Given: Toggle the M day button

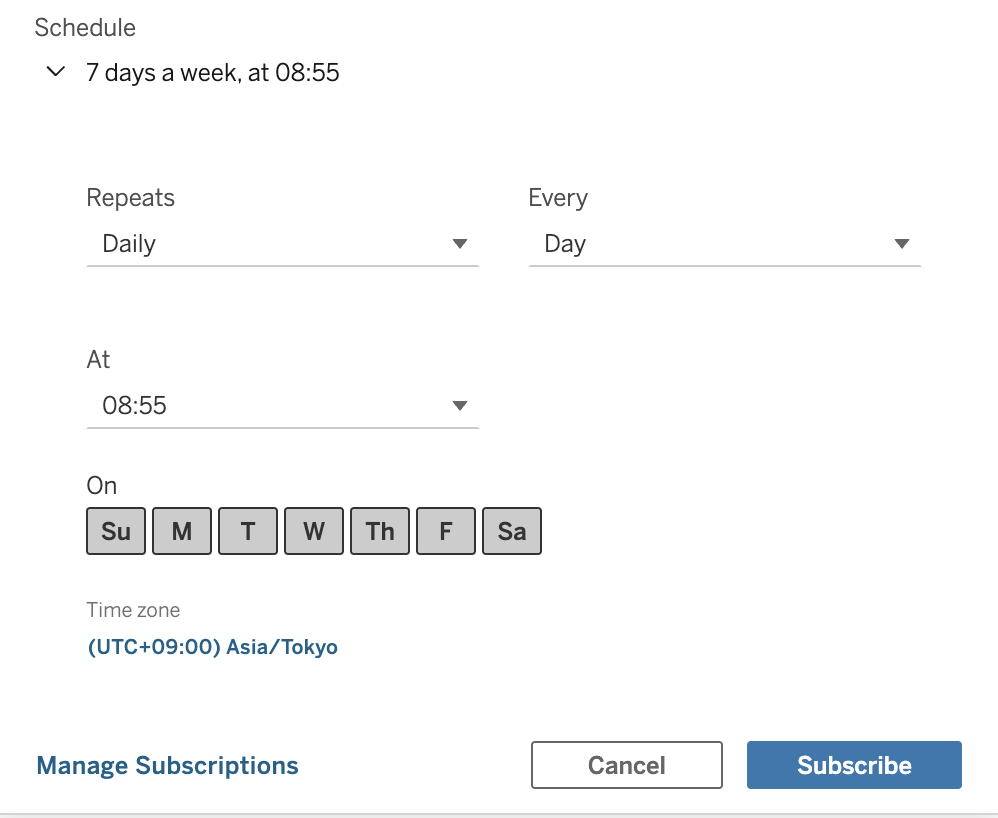Looking at the screenshot, I should tap(182, 531).
